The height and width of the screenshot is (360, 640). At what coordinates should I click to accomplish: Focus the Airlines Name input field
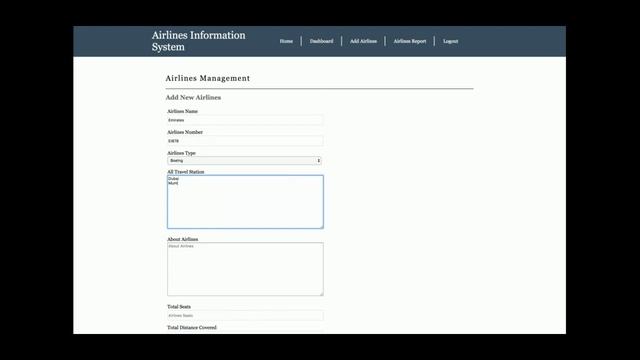(245, 120)
